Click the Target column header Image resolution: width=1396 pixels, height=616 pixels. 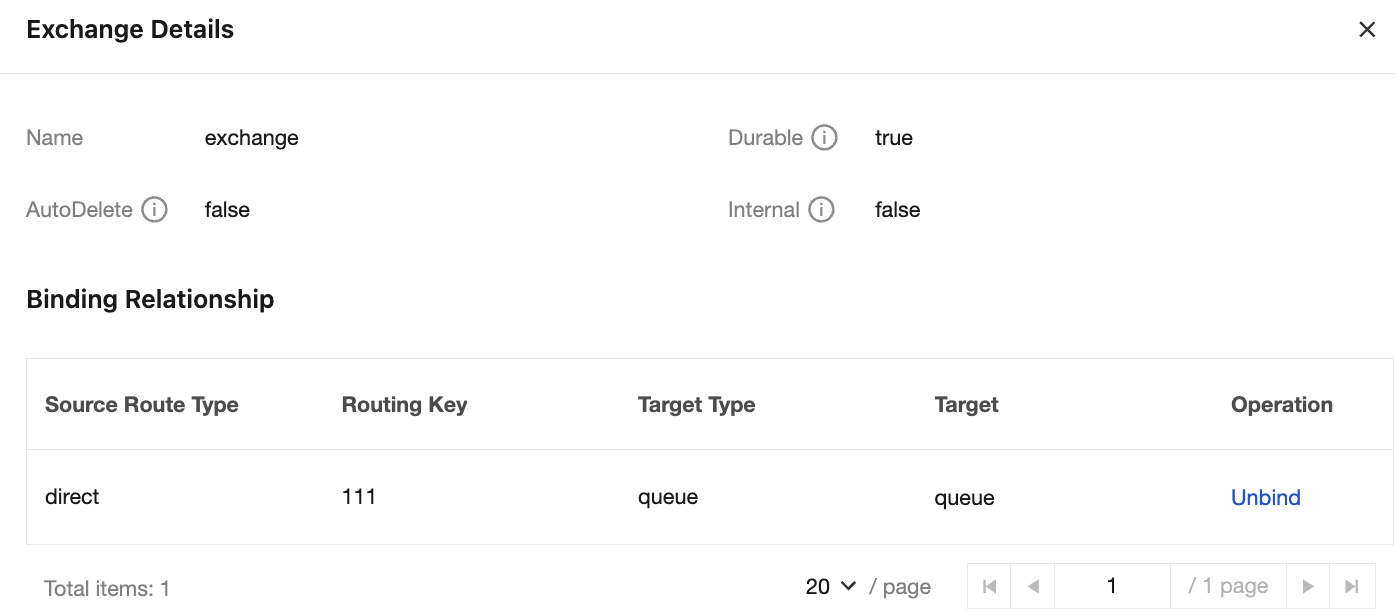coord(966,405)
